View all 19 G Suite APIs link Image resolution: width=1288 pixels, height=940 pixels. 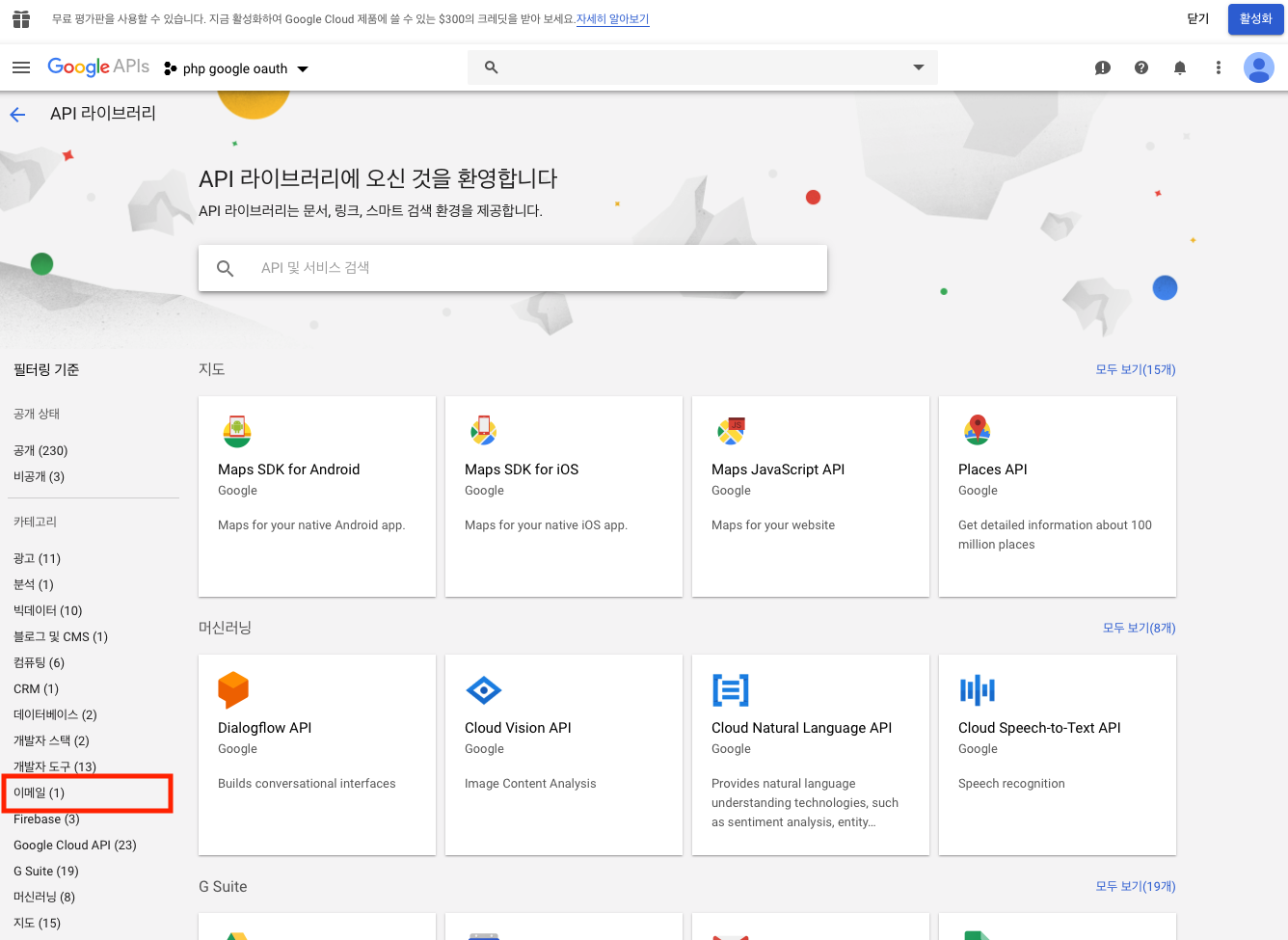[1136, 886]
